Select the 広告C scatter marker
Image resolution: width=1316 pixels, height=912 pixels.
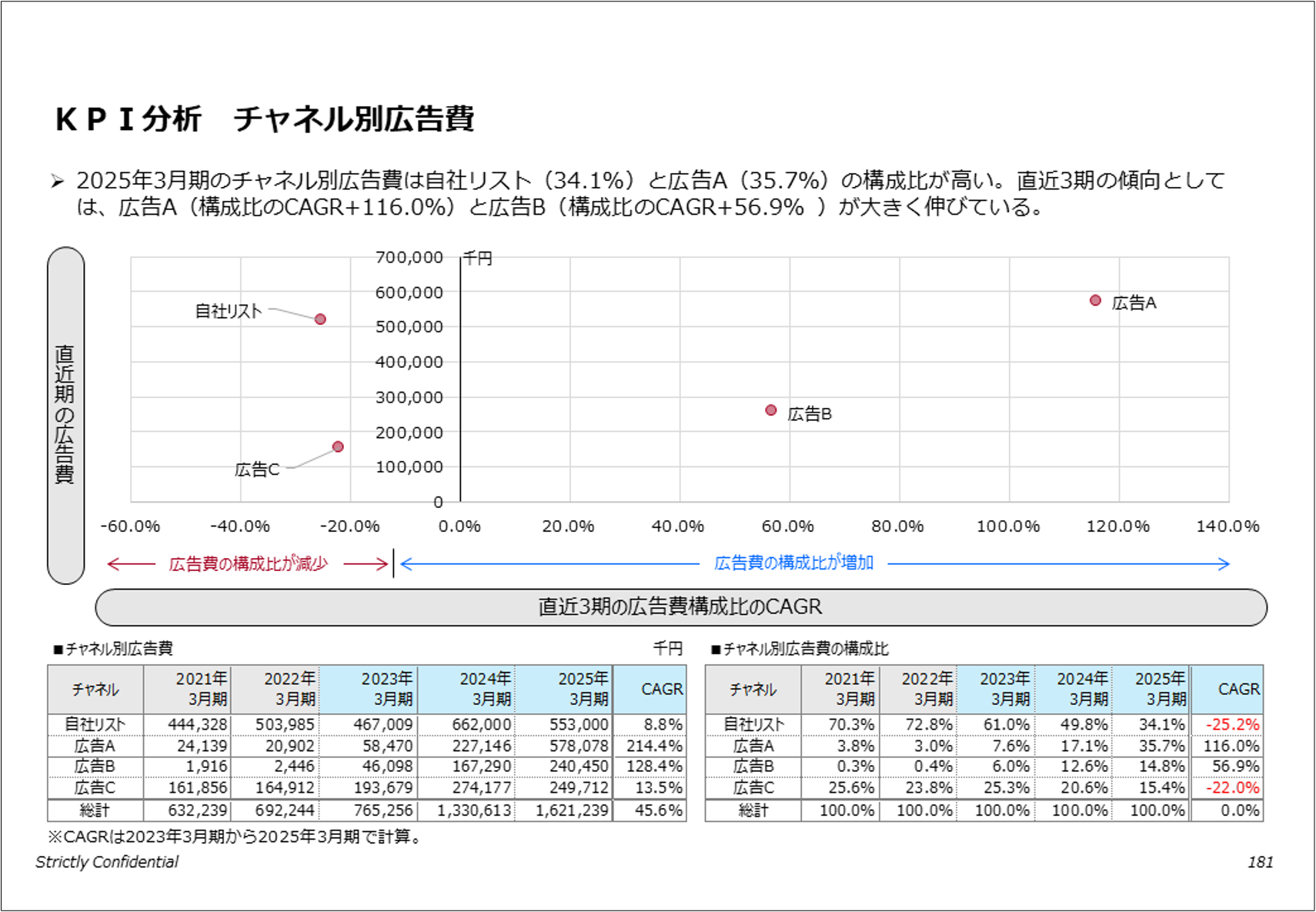pos(338,446)
